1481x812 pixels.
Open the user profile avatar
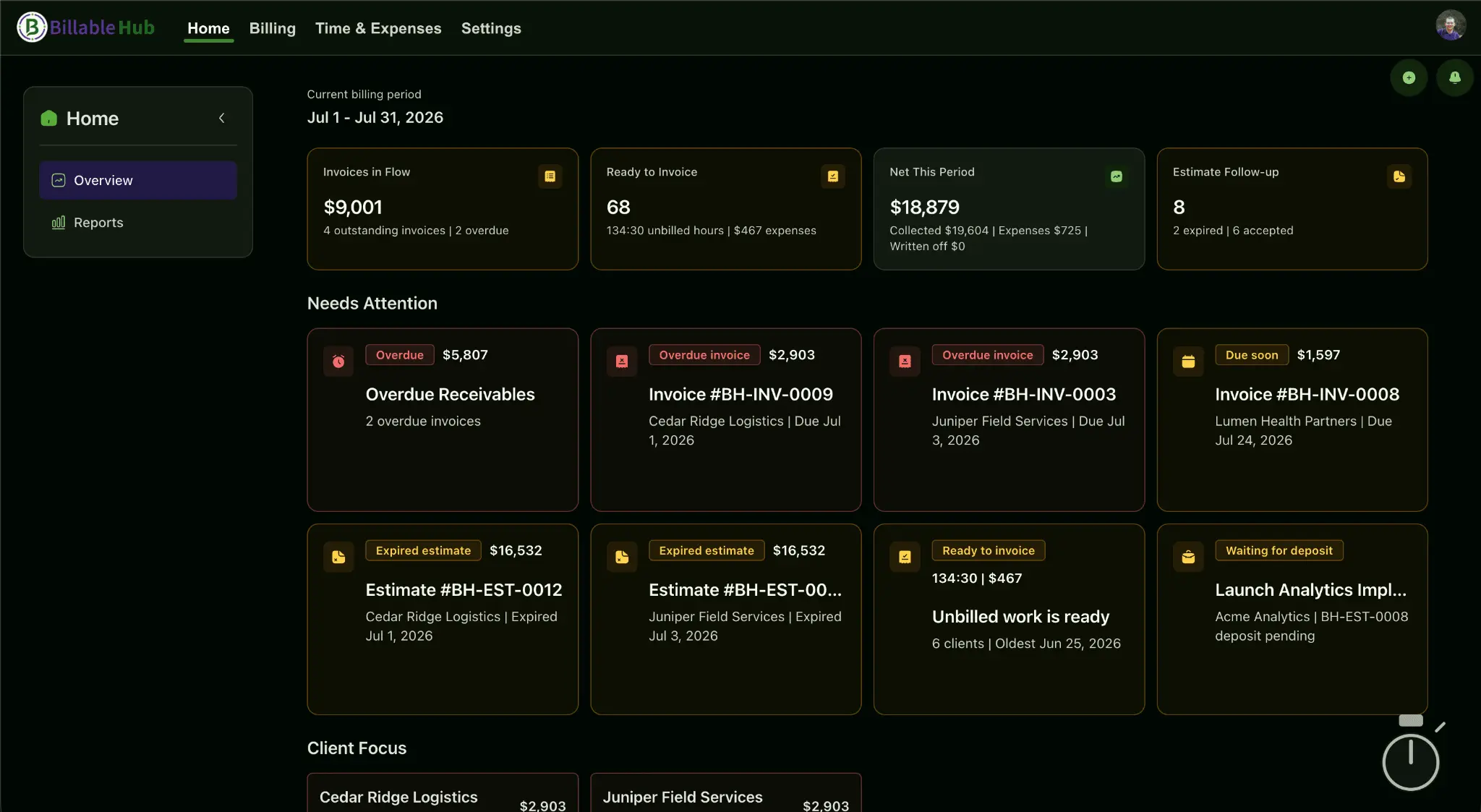[1451, 25]
